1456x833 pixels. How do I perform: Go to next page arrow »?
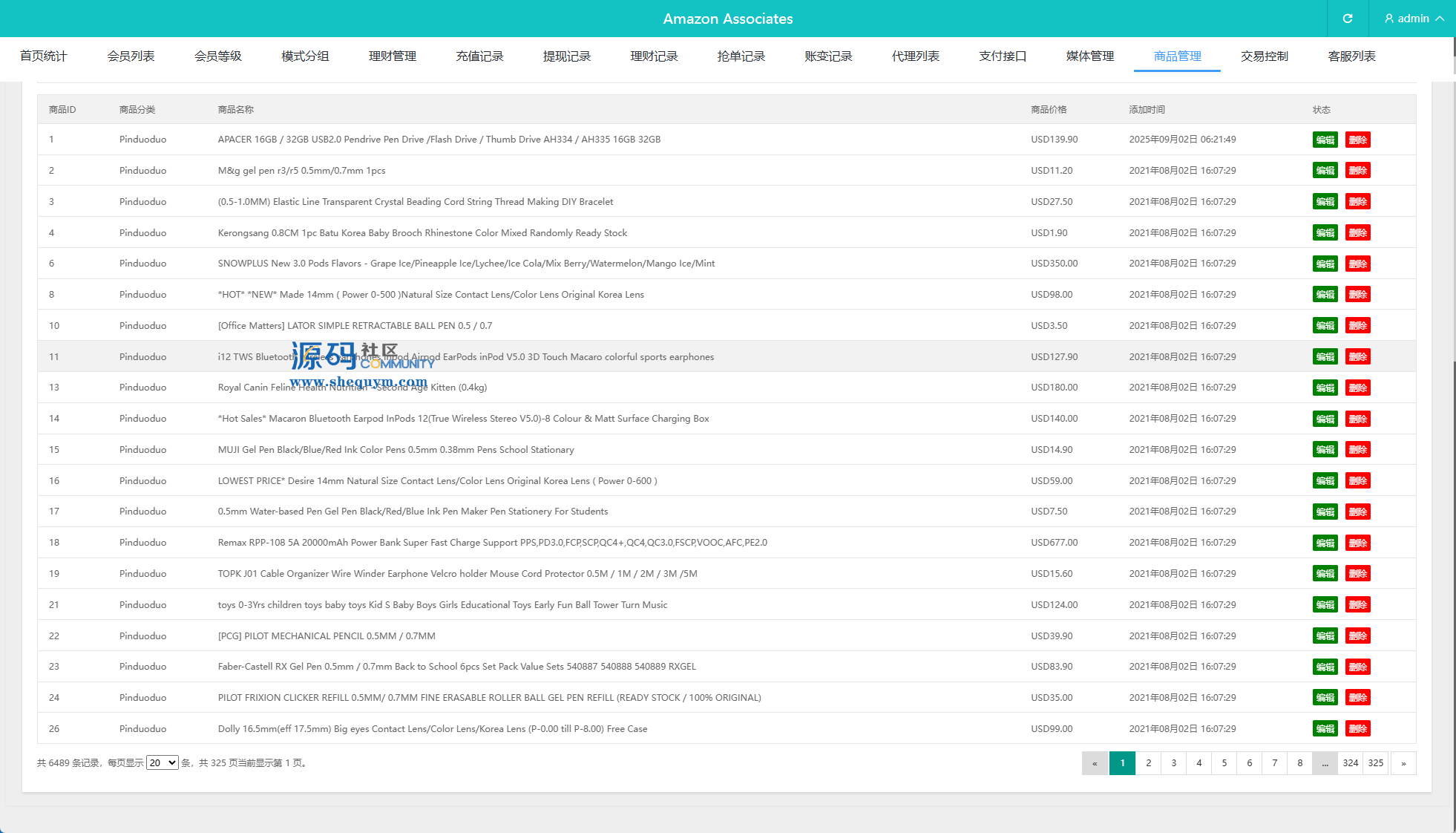coord(1403,763)
